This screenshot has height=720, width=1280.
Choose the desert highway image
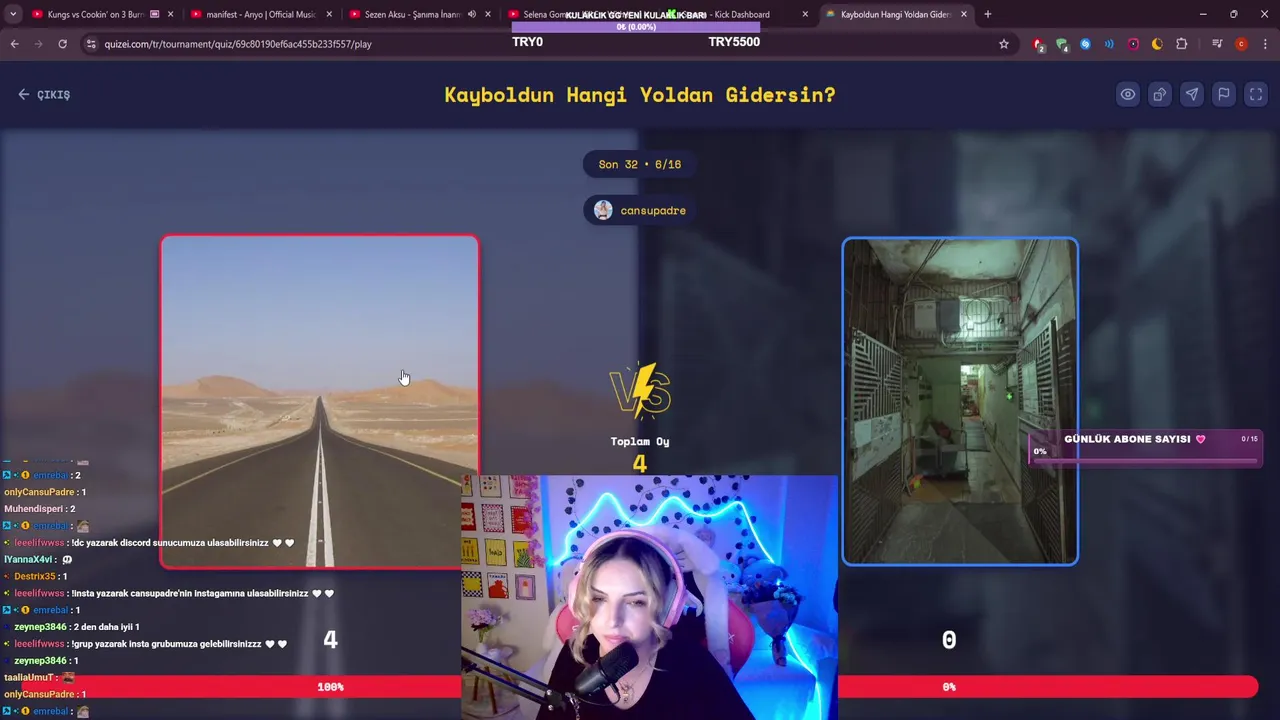[320, 402]
